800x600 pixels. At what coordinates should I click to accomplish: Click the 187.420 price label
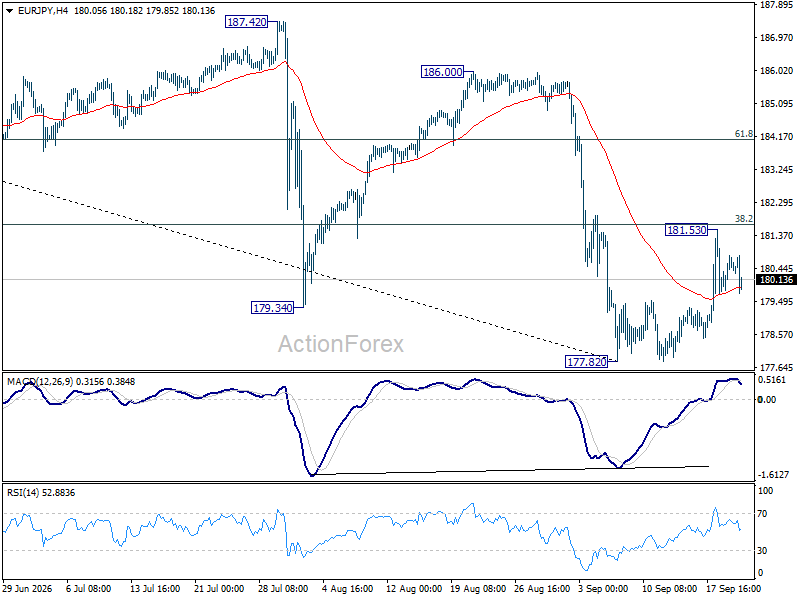click(246, 22)
